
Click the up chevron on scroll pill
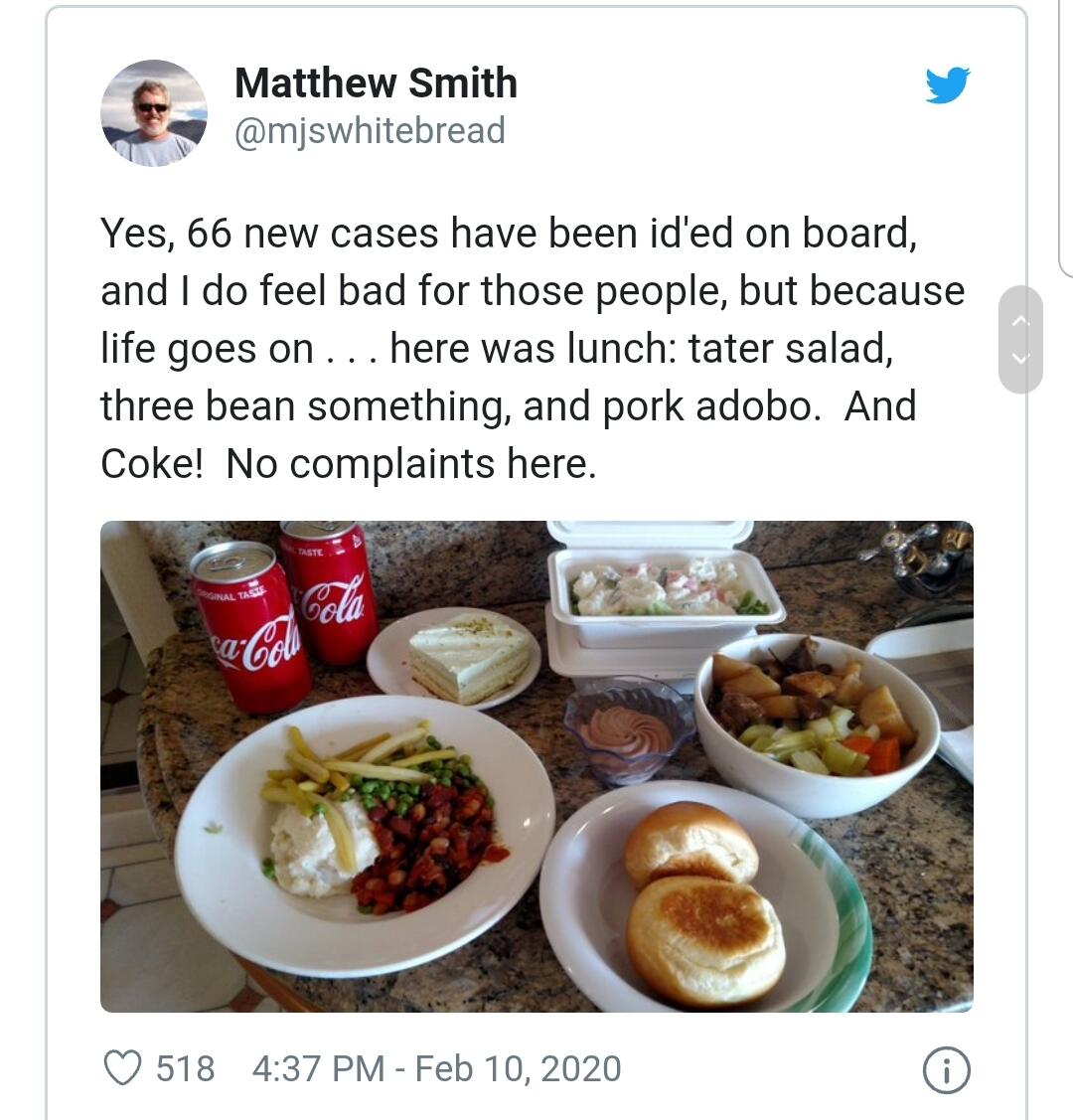(x=1021, y=322)
